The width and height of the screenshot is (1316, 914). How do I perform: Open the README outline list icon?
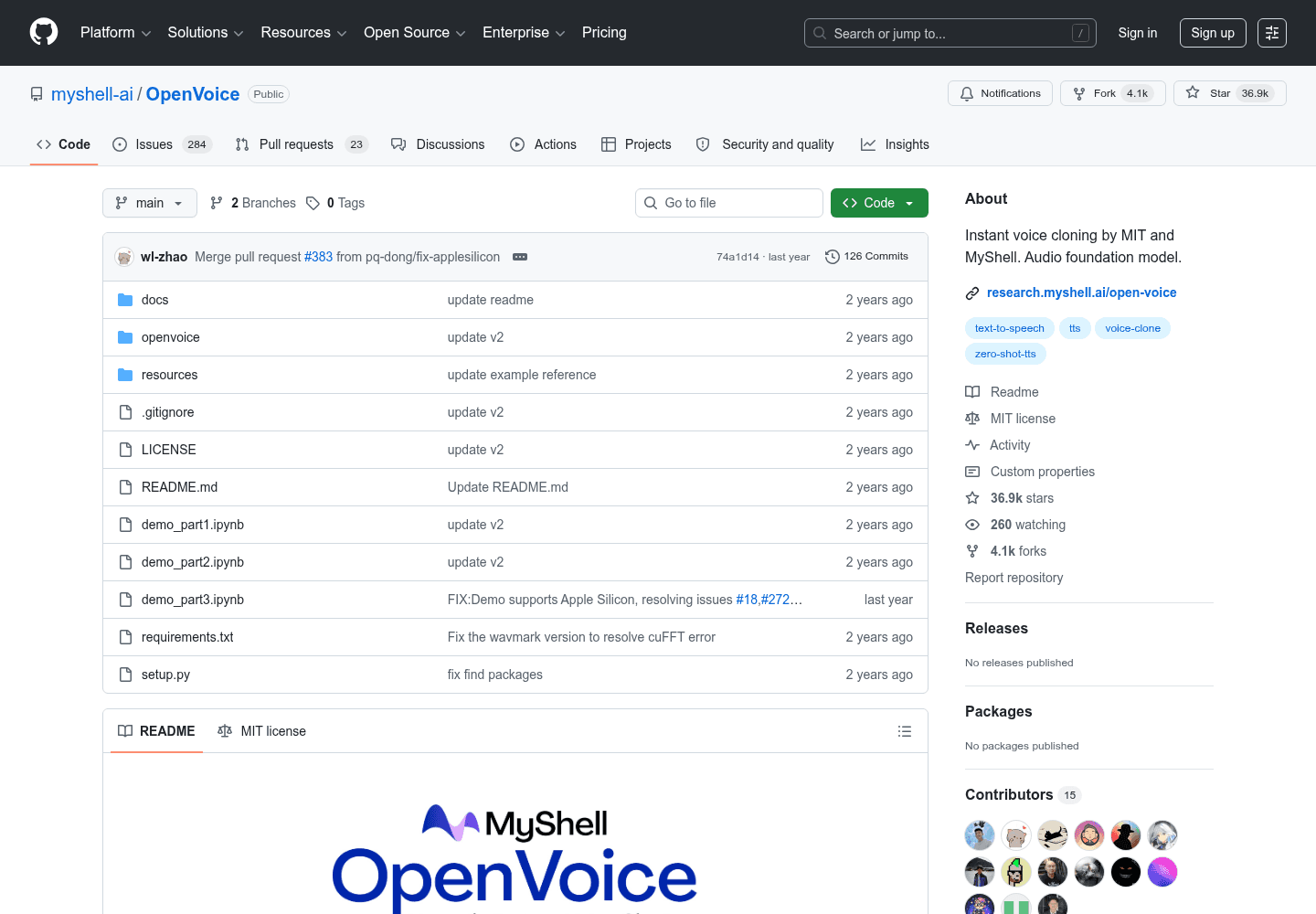click(905, 731)
